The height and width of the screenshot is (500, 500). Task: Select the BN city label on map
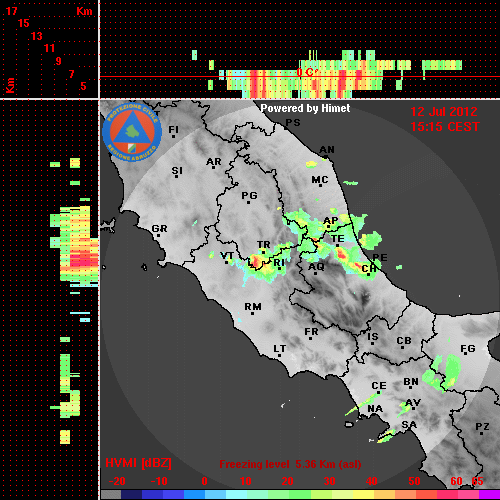pos(411,381)
